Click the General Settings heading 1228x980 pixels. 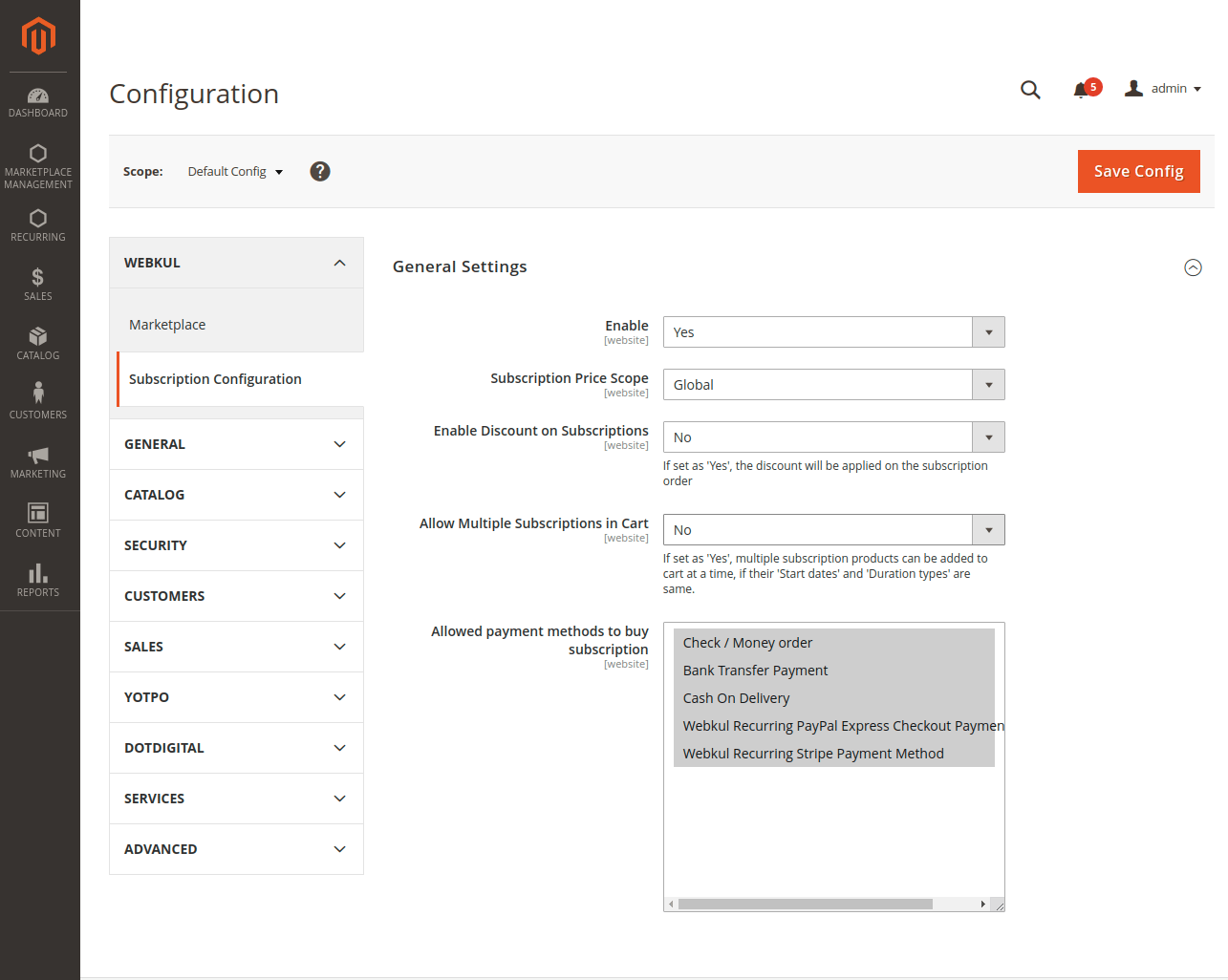(x=460, y=266)
